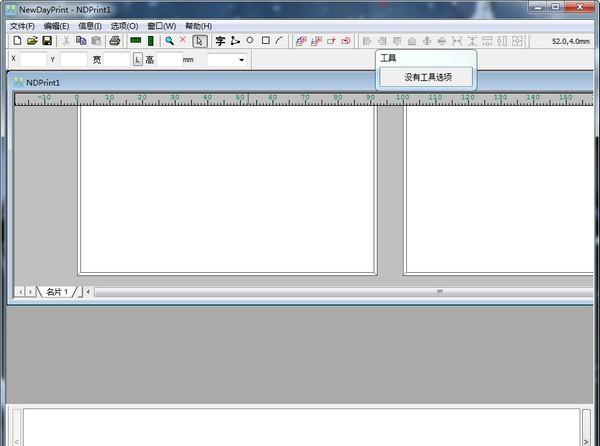
Task: Click the red rotate rectangle icon
Action: (331, 41)
